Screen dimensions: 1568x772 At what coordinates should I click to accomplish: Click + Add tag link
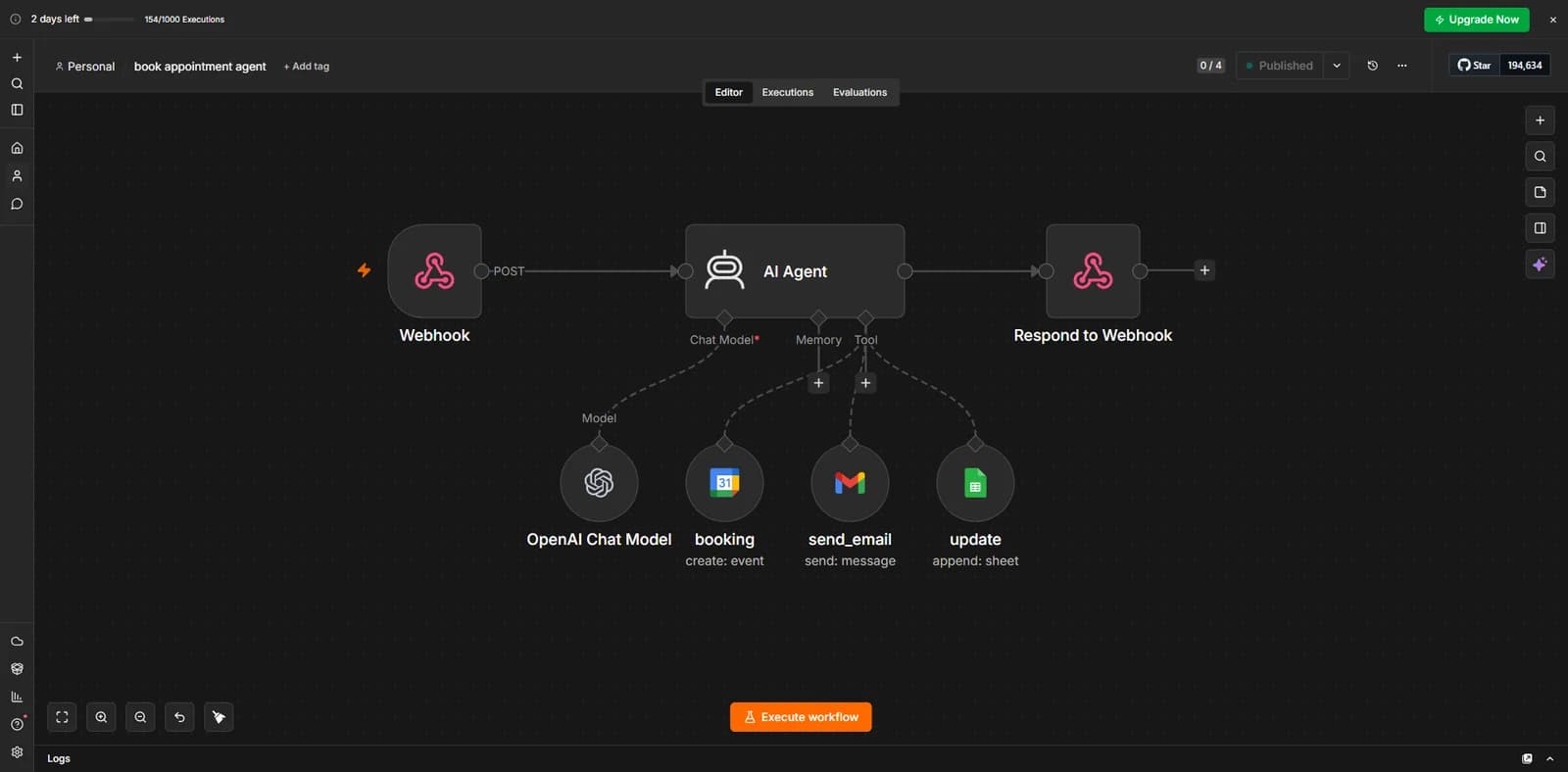(x=307, y=67)
